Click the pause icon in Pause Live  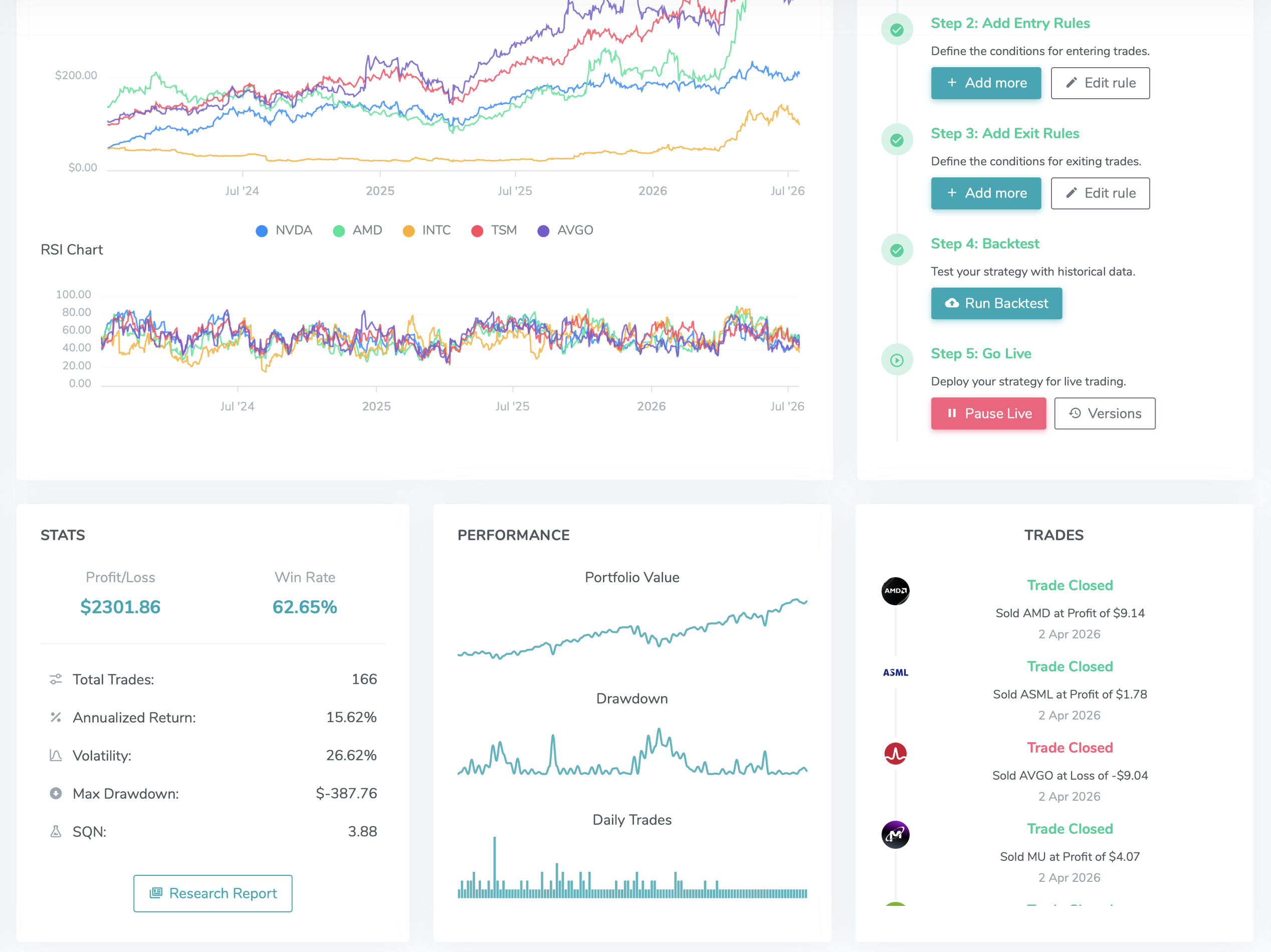coord(952,413)
